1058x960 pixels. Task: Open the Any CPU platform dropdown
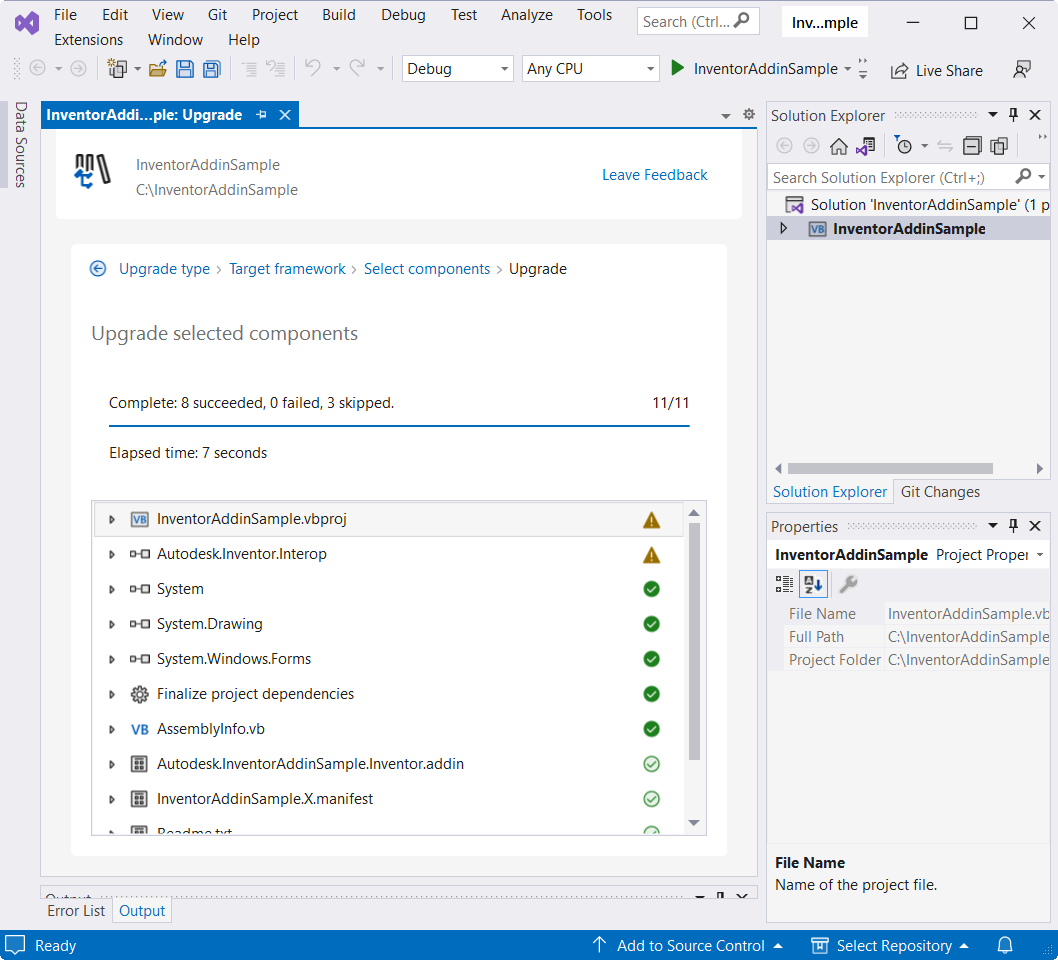click(x=590, y=69)
